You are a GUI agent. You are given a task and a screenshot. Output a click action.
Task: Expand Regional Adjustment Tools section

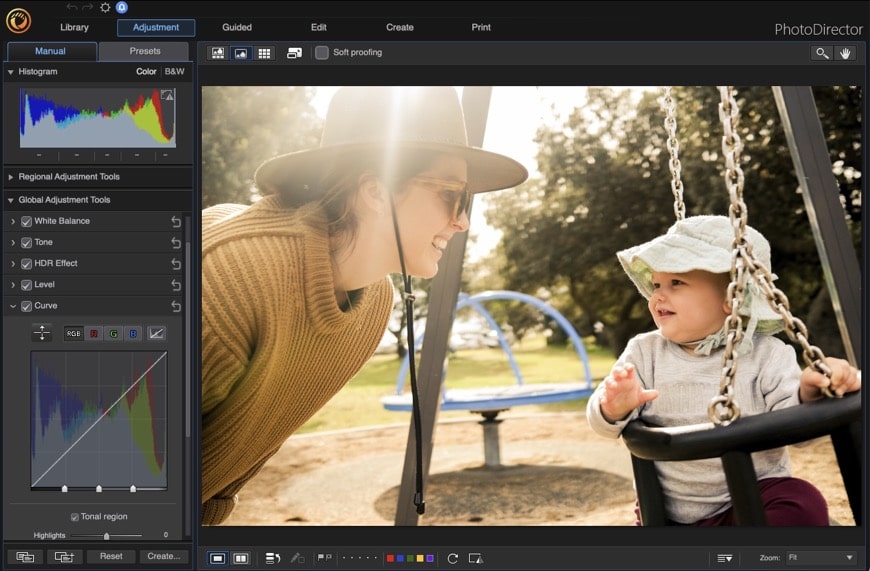pos(11,177)
